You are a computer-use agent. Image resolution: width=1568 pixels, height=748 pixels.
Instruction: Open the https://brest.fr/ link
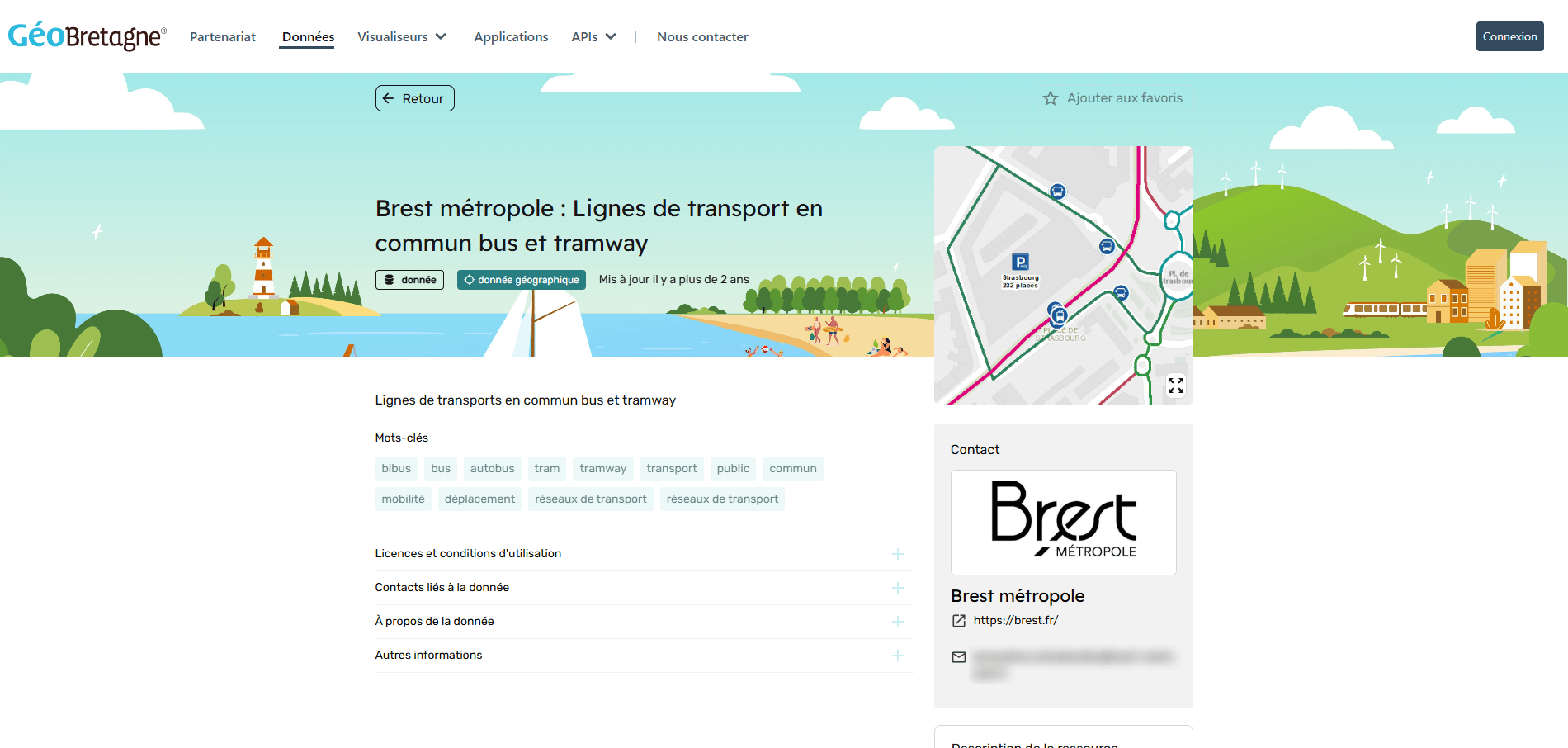(1015, 620)
